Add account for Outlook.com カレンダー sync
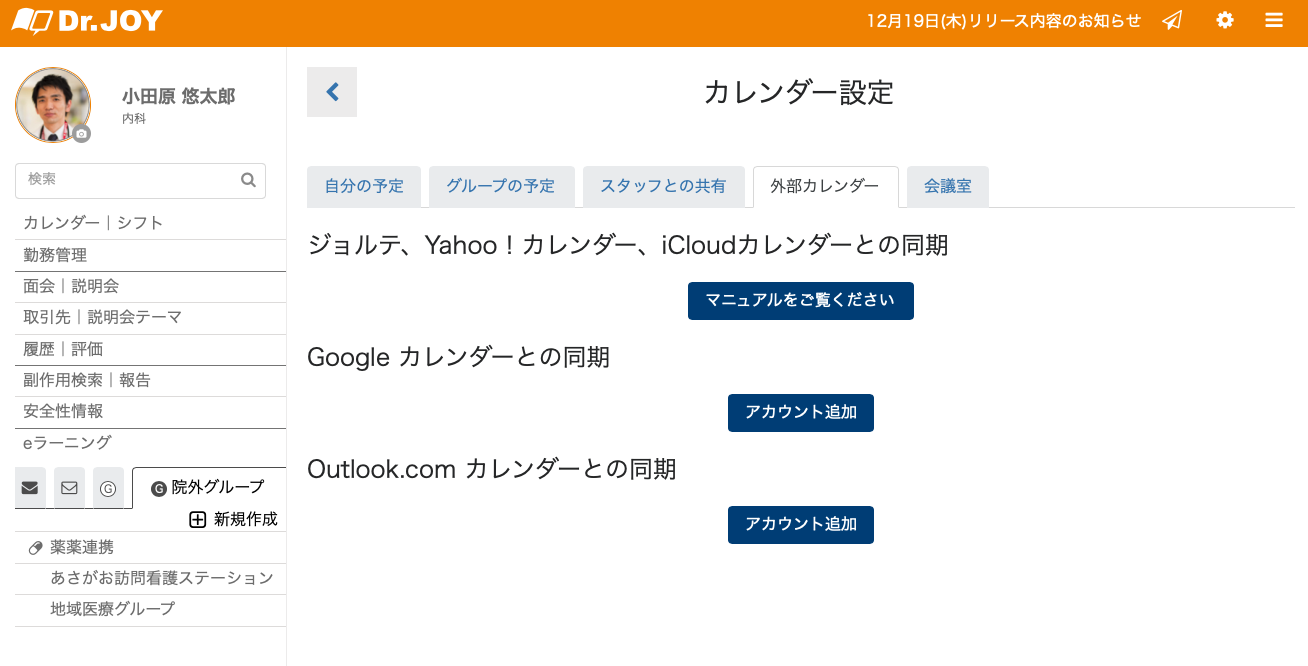 pyautogui.click(x=801, y=525)
